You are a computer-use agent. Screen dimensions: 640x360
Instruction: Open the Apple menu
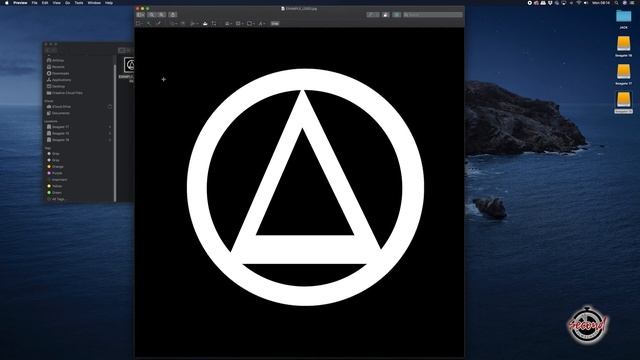(x=7, y=3)
